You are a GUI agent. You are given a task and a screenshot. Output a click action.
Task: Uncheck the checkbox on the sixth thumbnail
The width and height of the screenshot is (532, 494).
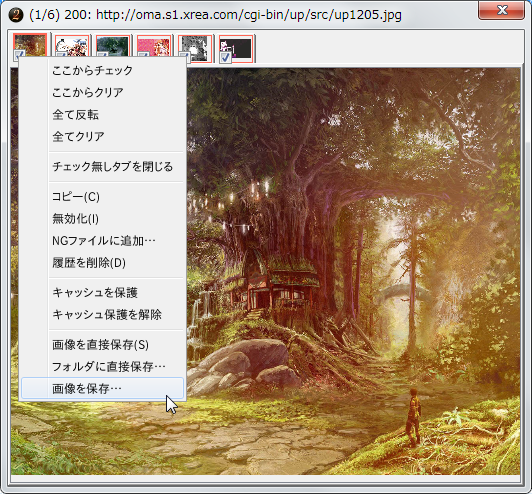[225, 57]
